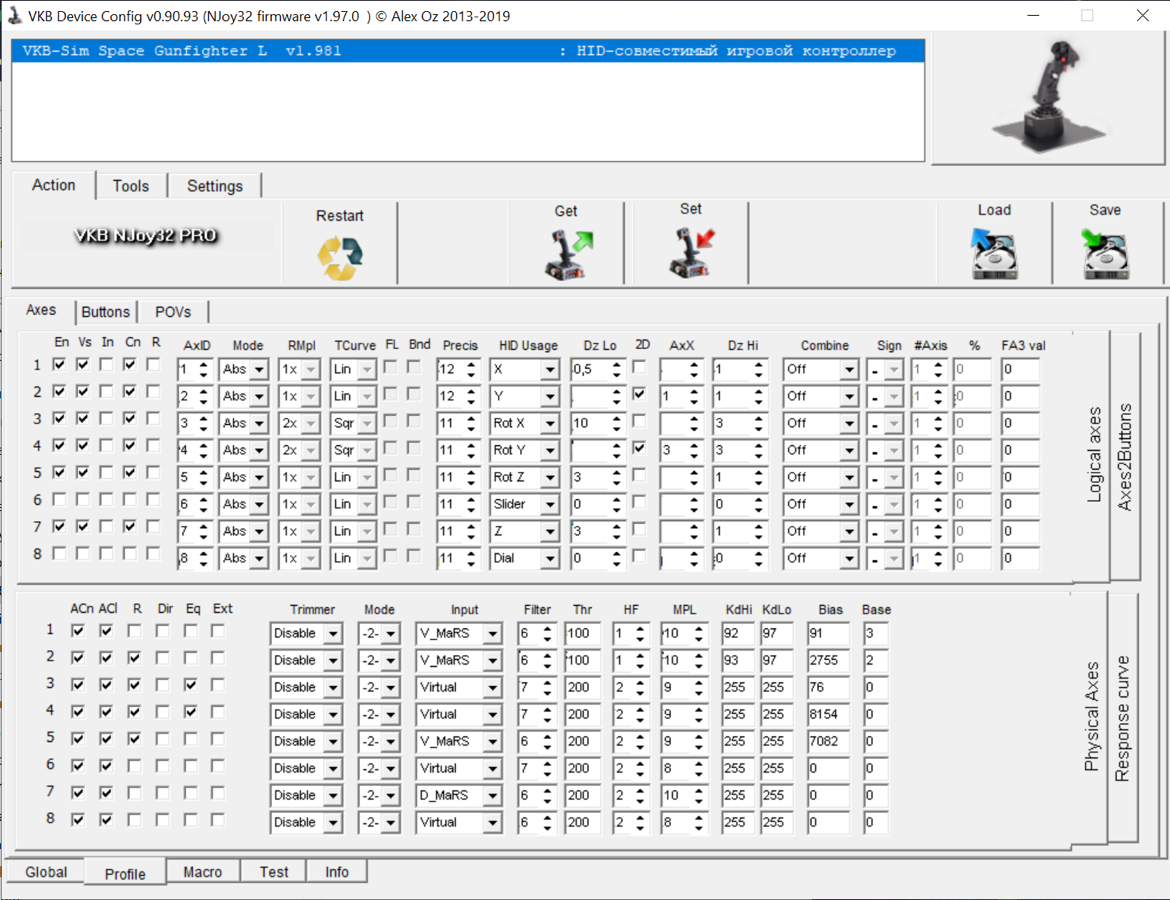Open Combine dropdown for logical axis 2
This screenshot has width=1170, height=900.
(849, 396)
